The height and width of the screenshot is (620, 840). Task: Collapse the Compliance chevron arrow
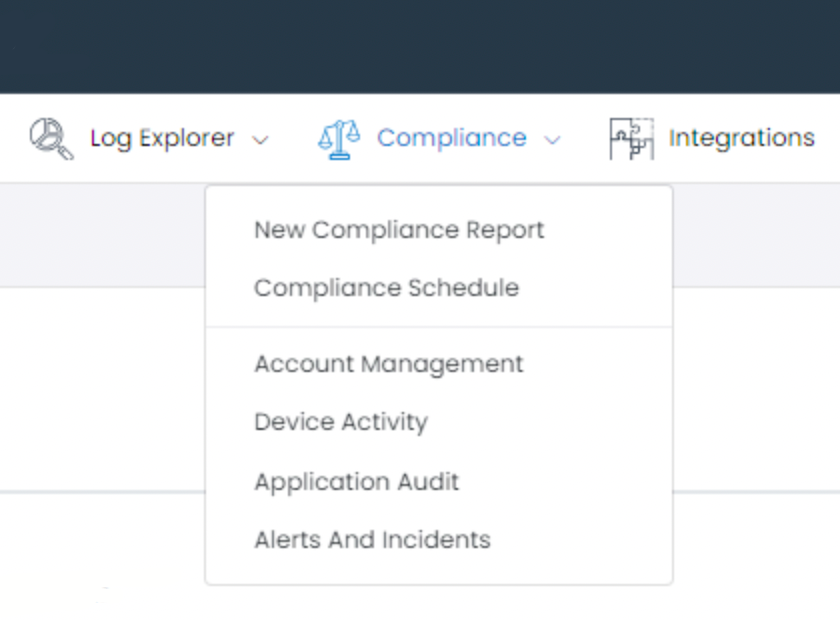point(552,140)
